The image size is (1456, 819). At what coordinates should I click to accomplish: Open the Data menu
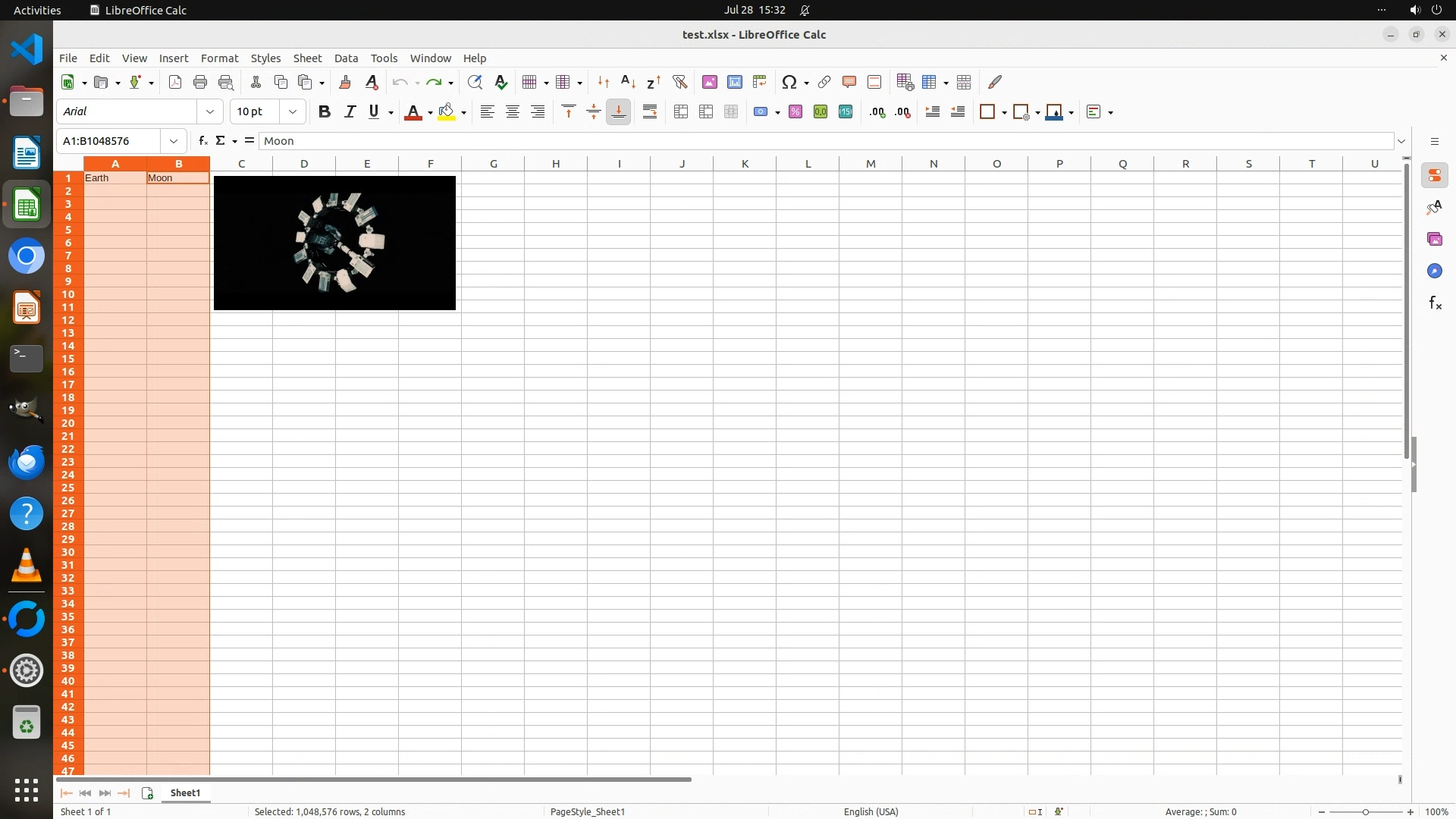[x=346, y=58]
